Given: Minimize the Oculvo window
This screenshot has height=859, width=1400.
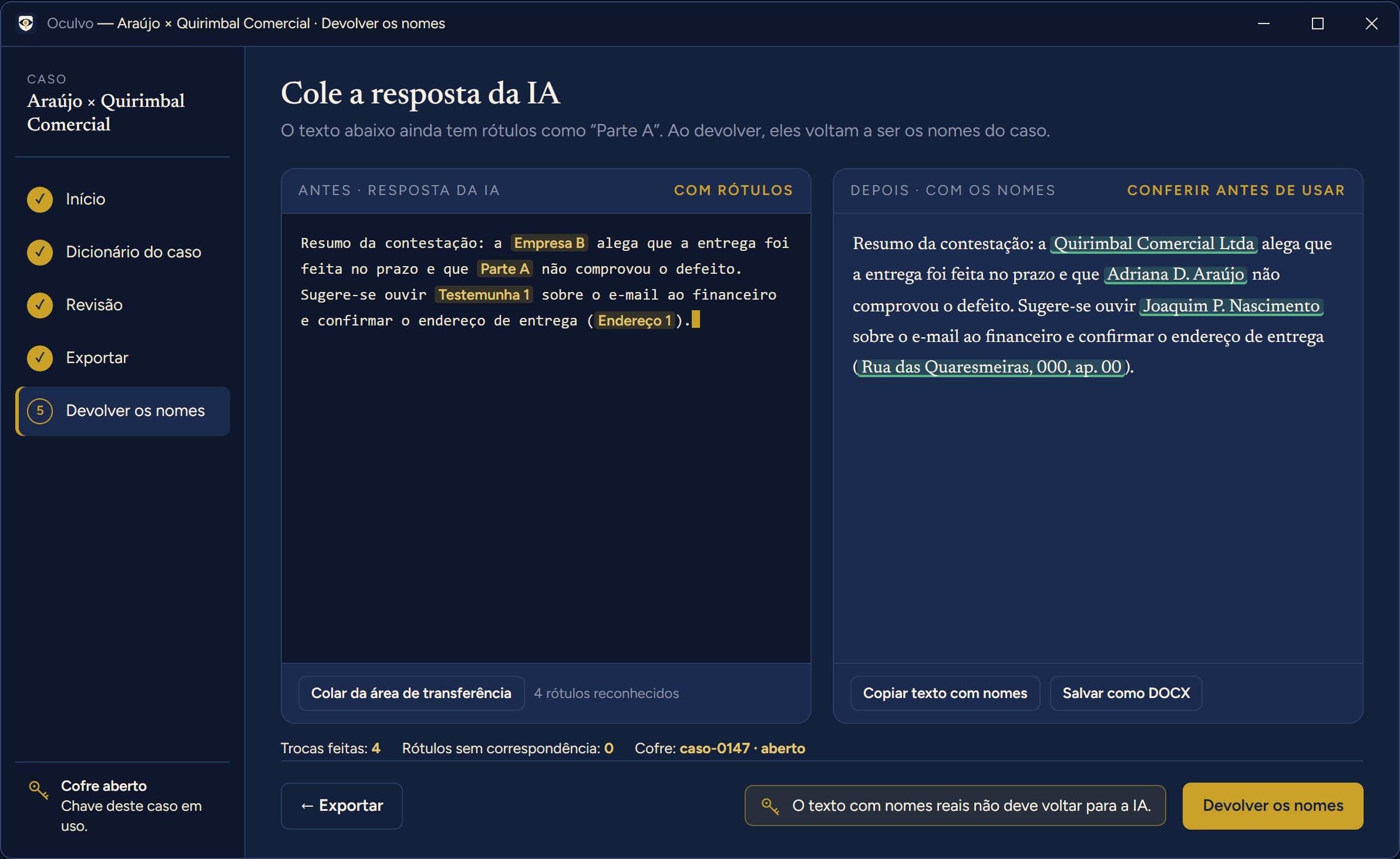Looking at the screenshot, I should [x=1264, y=24].
